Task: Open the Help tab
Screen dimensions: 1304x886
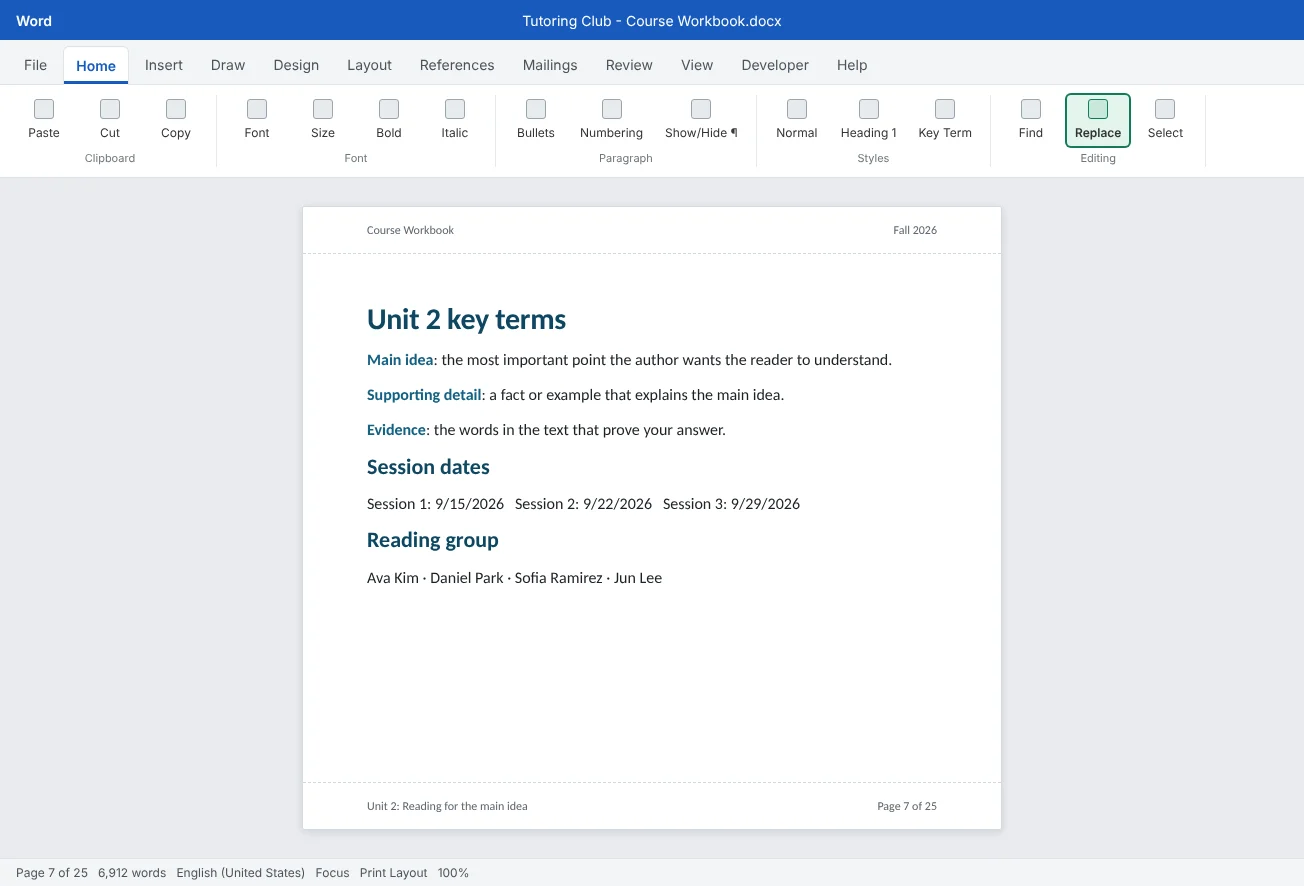Action: coord(852,65)
